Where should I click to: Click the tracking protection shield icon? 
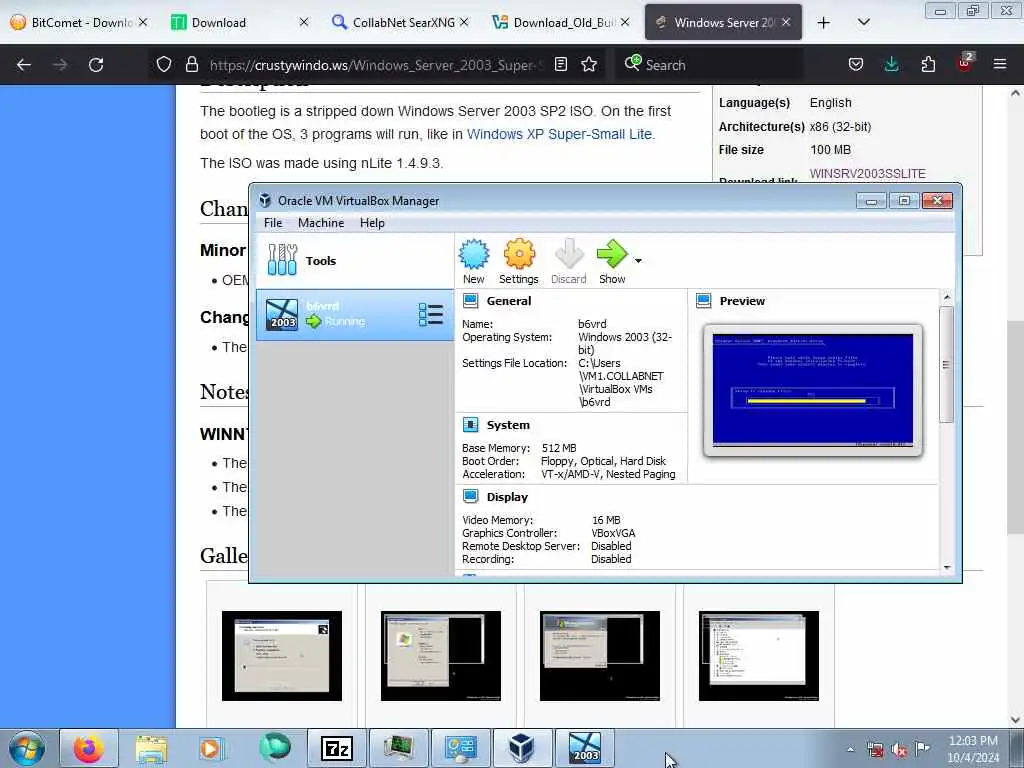point(164,64)
